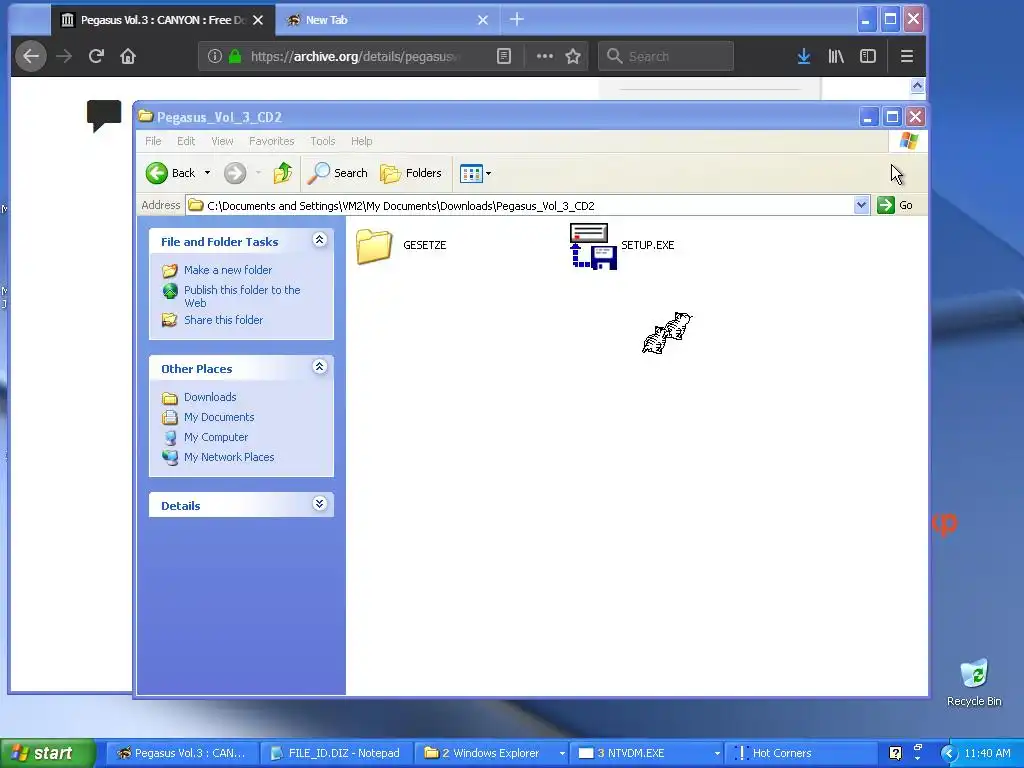Click the Windows flag logo in Explorer
This screenshot has height=768, width=1024.
tap(908, 141)
